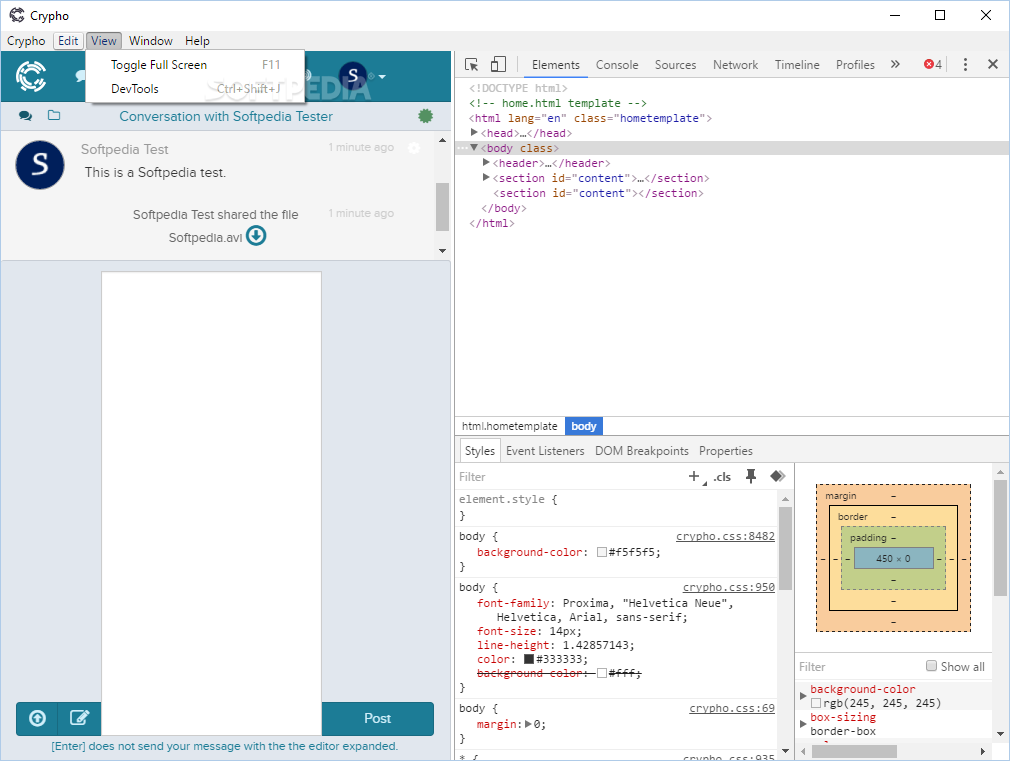Screen dimensions: 1010x761
Task: Click the #333333 color swatch
Action: click(x=529, y=659)
